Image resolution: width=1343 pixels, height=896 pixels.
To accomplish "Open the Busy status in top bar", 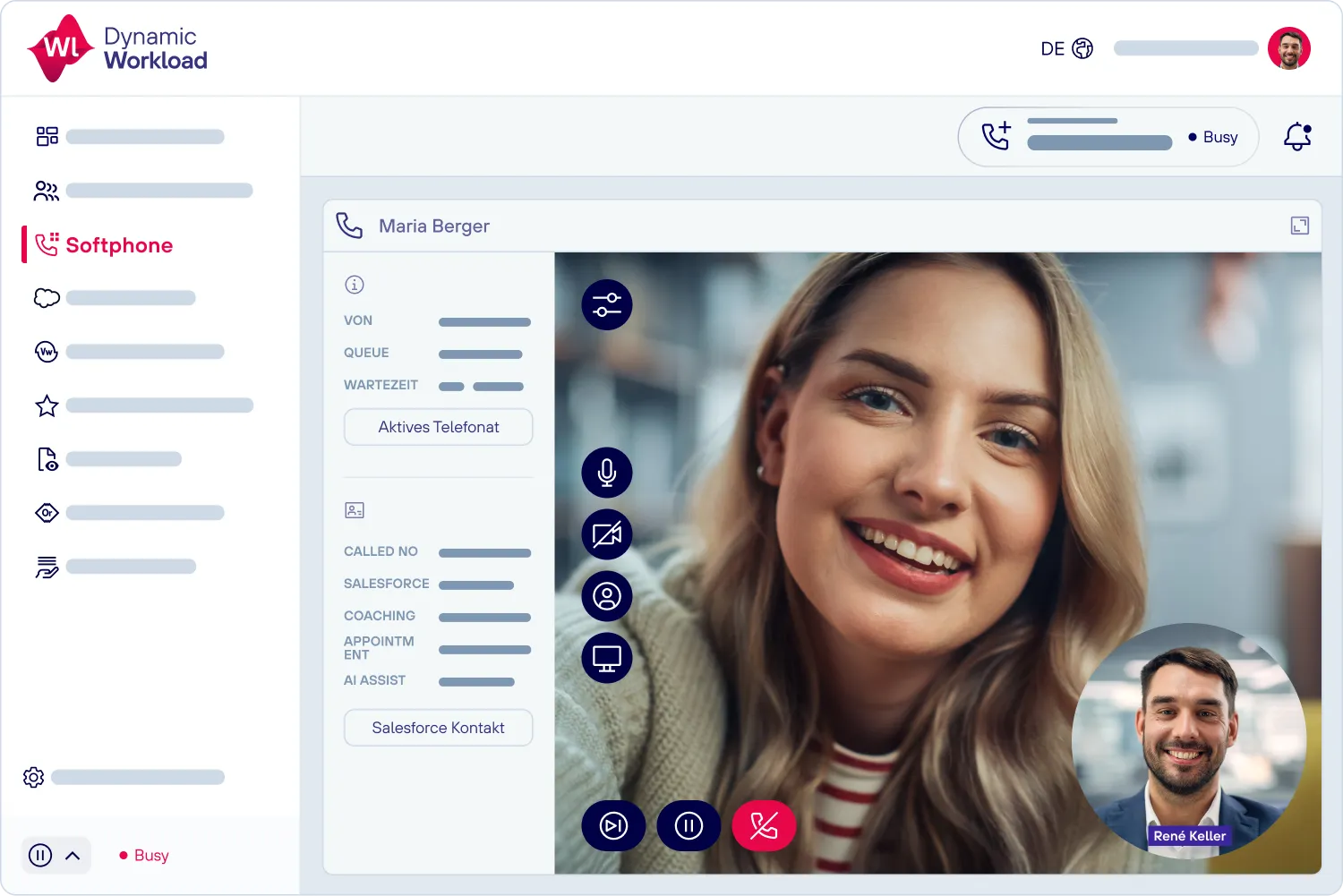I will coord(1213,137).
